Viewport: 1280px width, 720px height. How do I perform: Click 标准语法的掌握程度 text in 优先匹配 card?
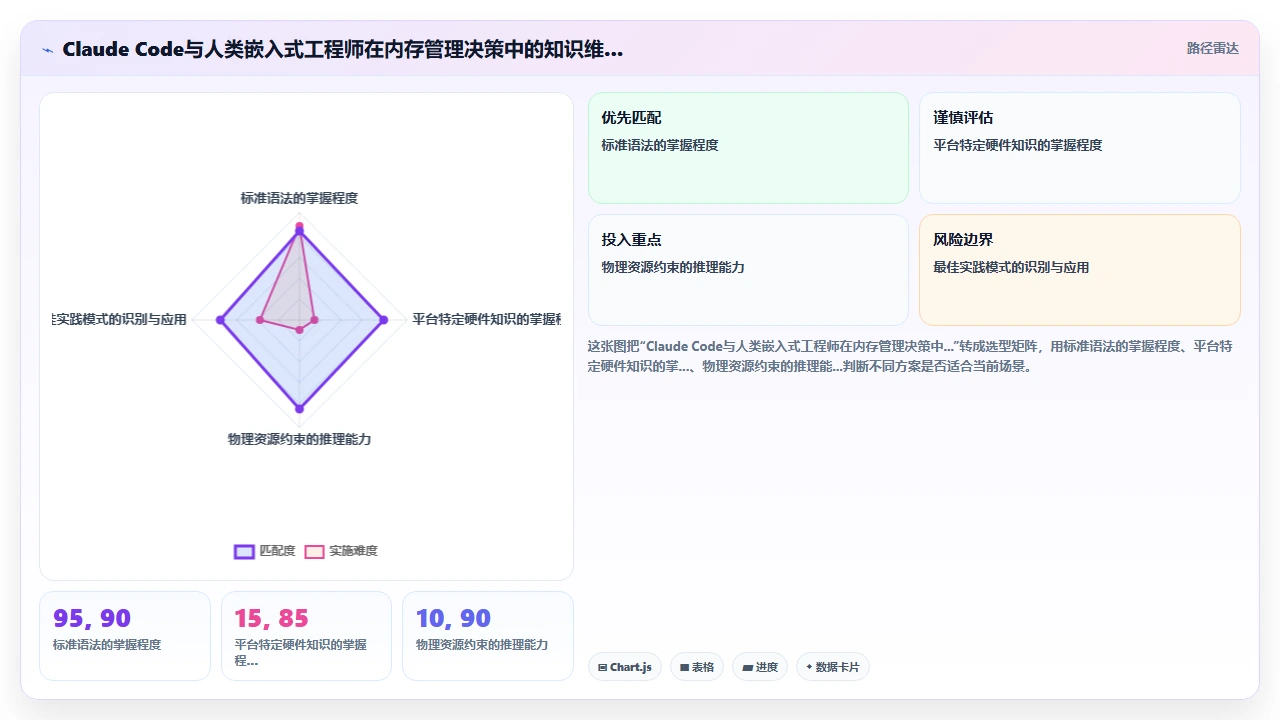pyautogui.click(x=660, y=145)
